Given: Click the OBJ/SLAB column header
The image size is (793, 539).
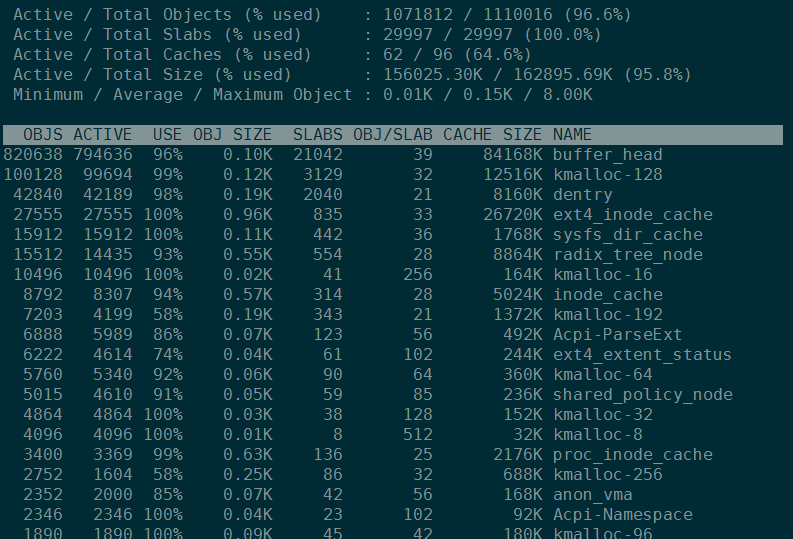Looking at the screenshot, I should pos(392,134).
